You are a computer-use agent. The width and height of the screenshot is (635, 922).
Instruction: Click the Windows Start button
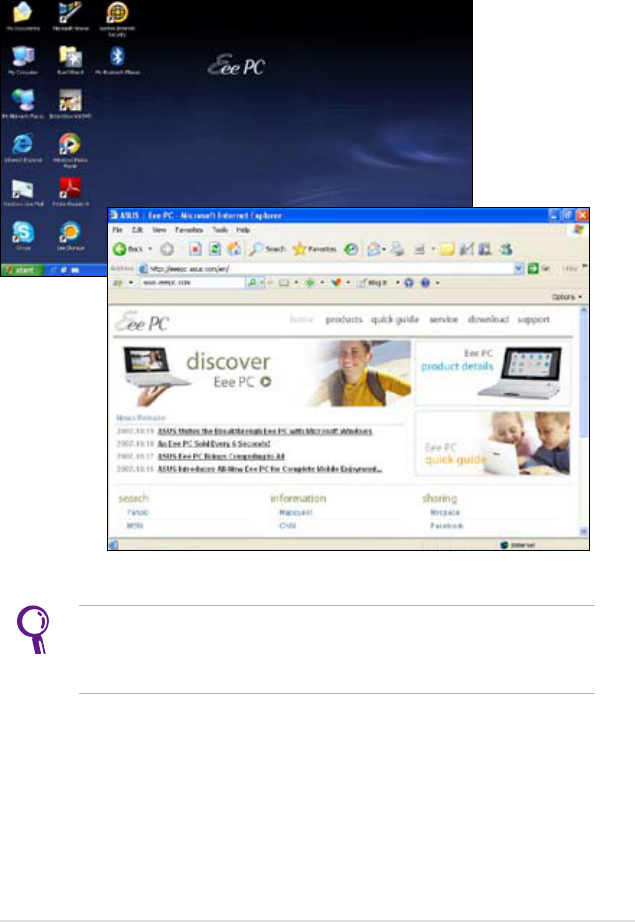(22, 270)
